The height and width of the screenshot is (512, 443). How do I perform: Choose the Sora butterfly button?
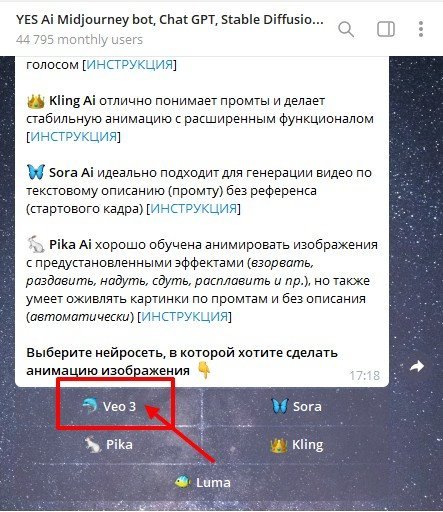pyautogui.click(x=296, y=406)
